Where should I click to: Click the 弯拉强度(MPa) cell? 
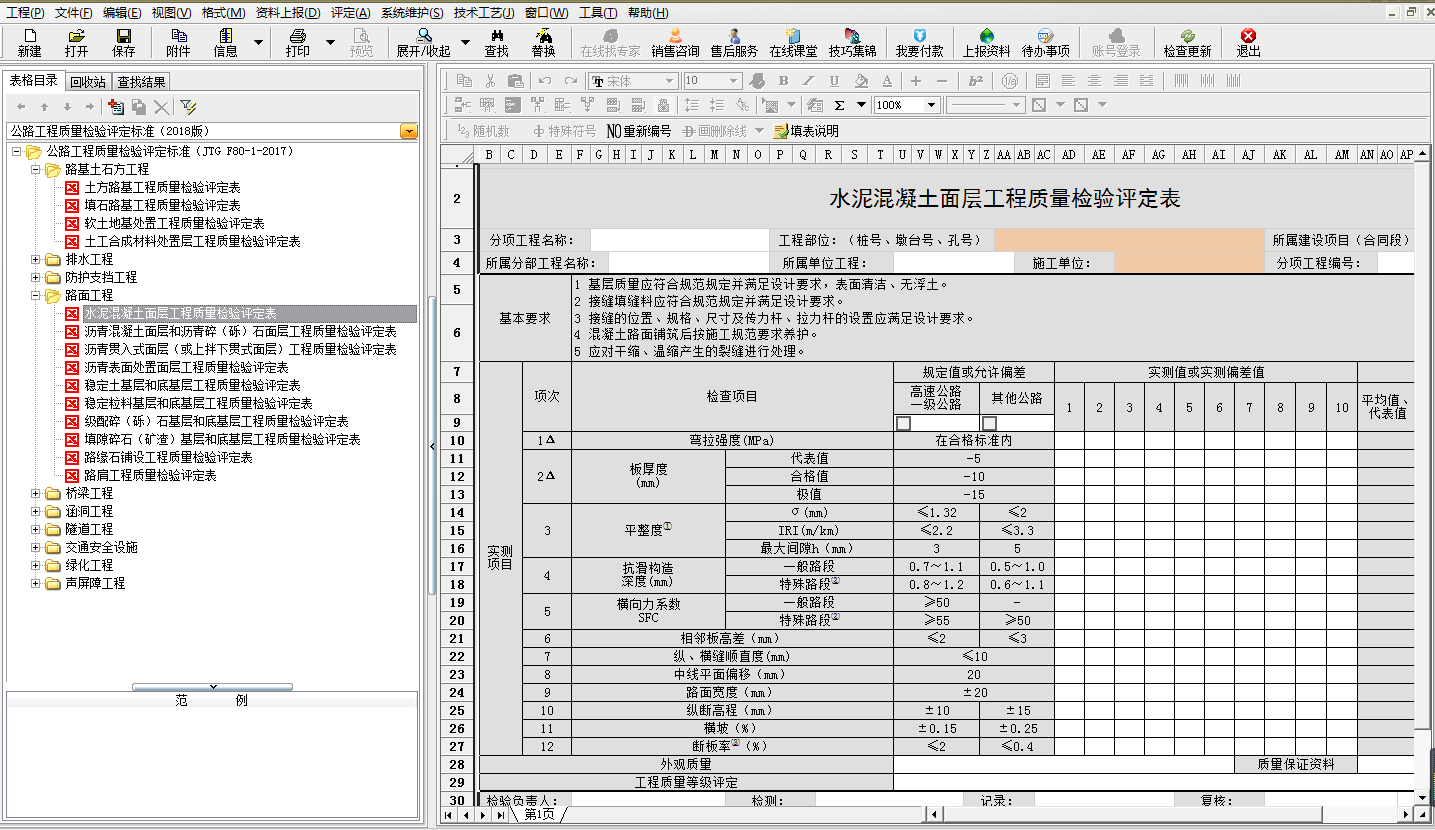[732, 440]
